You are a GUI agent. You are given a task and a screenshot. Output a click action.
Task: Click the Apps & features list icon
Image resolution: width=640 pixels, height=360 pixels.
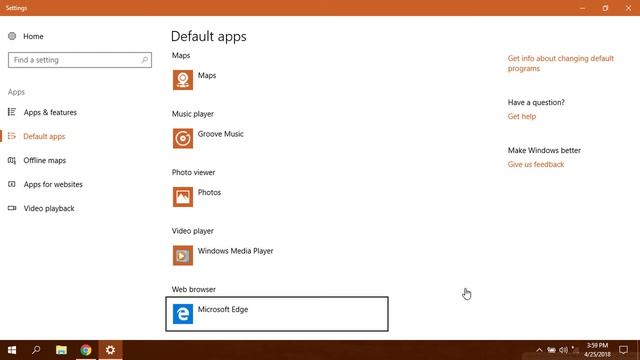point(12,112)
